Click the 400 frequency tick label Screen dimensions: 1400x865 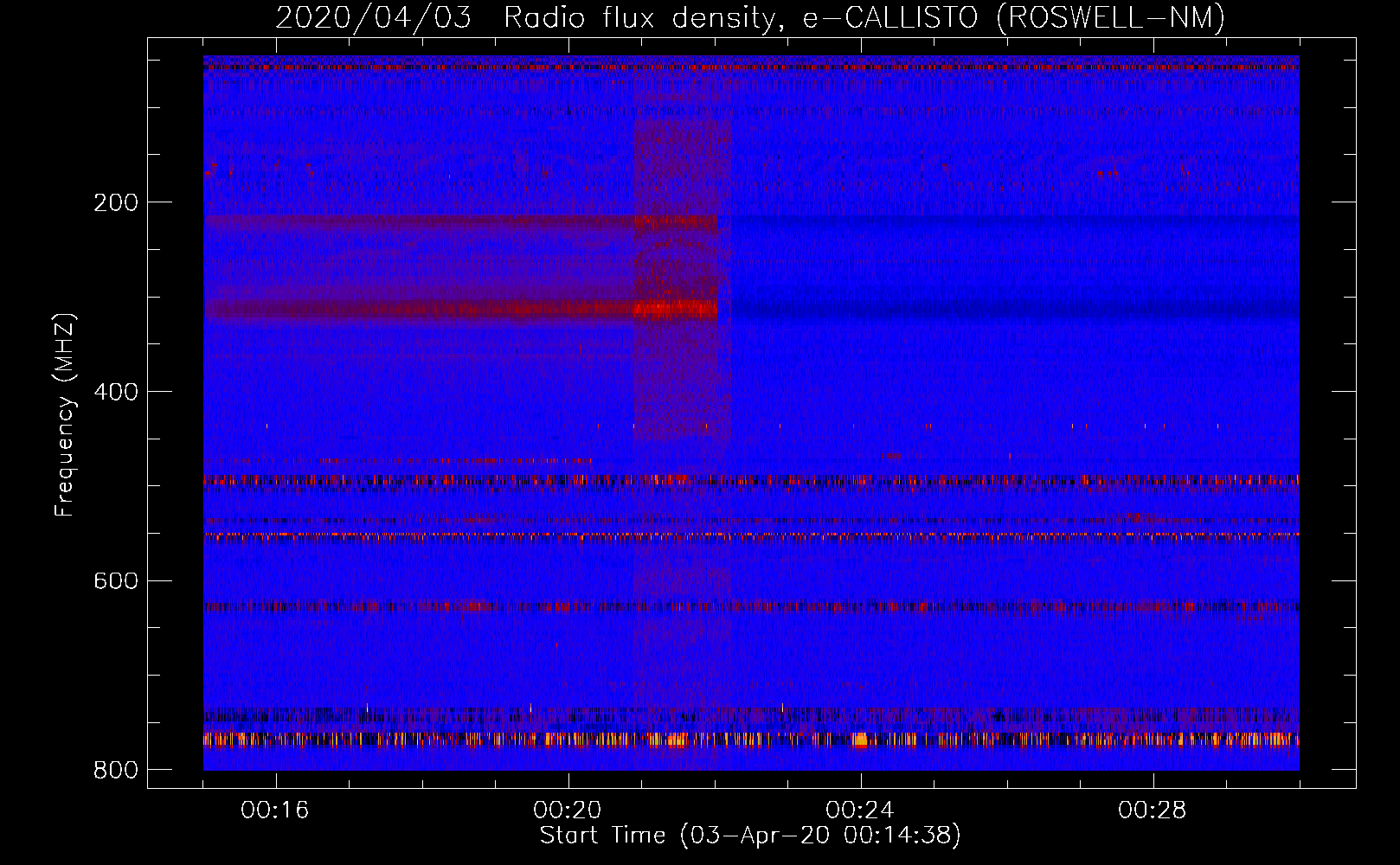click(x=116, y=392)
